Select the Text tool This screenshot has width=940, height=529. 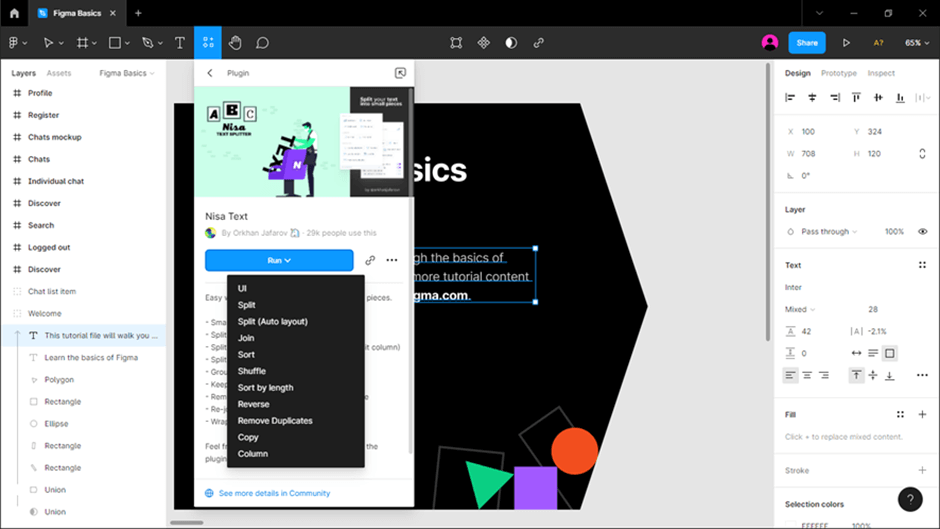click(179, 43)
